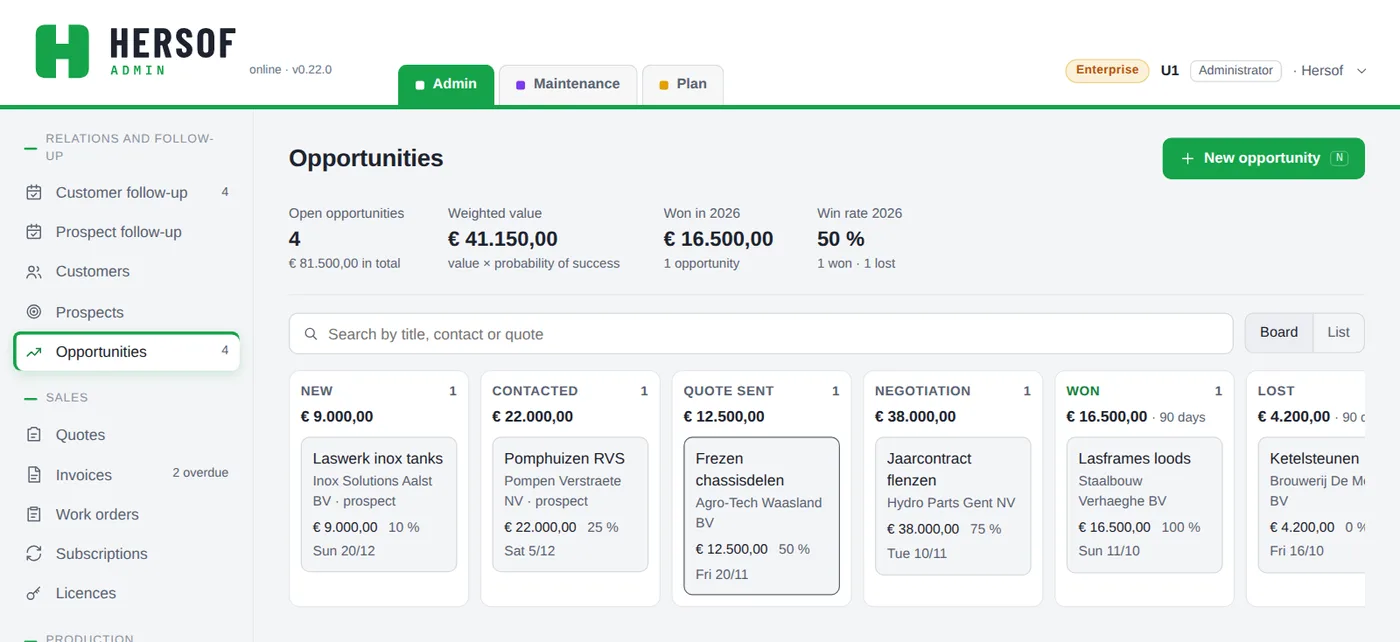Click the Prospects target icon

click(x=34, y=312)
